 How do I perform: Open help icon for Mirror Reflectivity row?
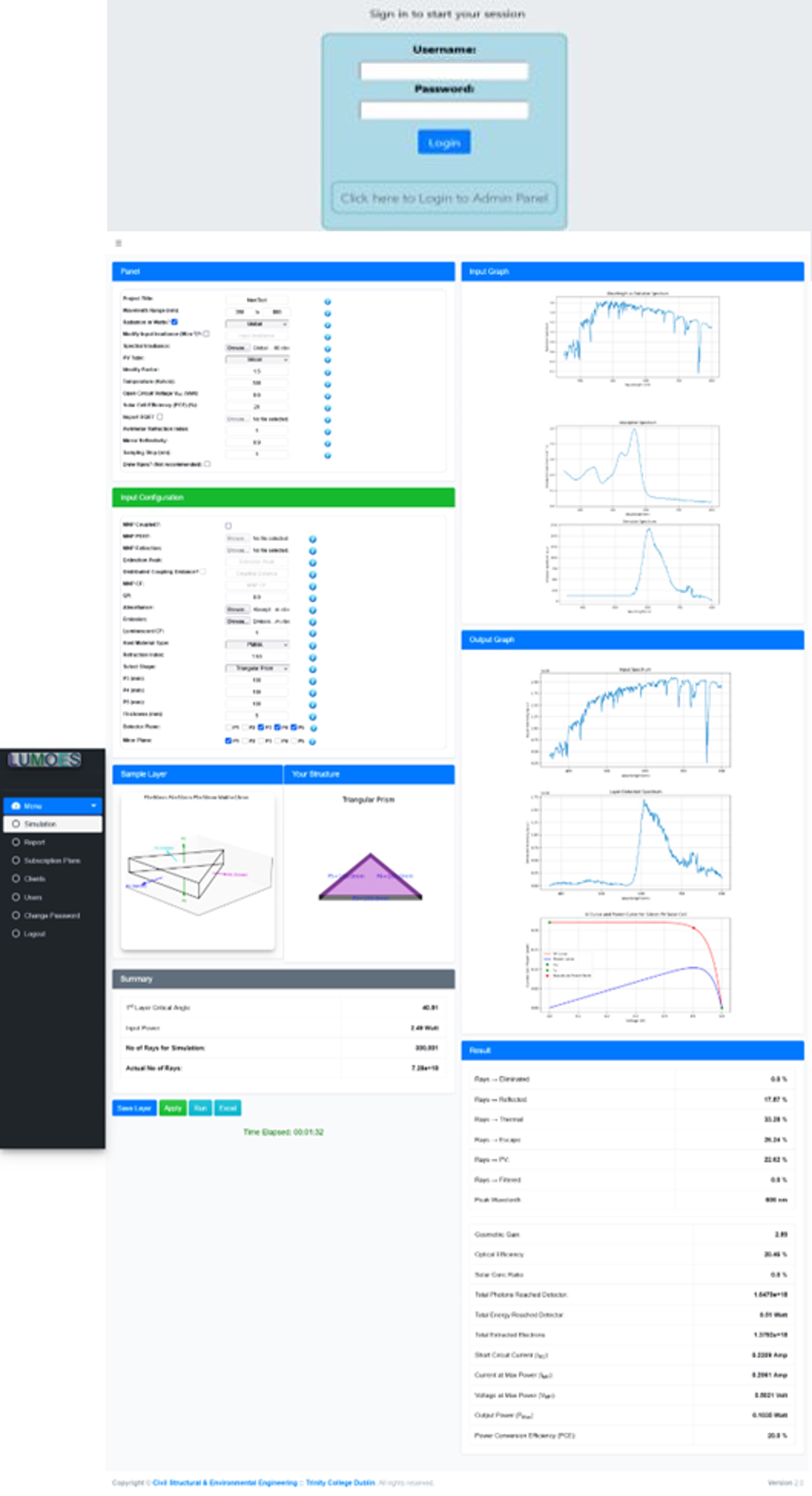[327, 444]
